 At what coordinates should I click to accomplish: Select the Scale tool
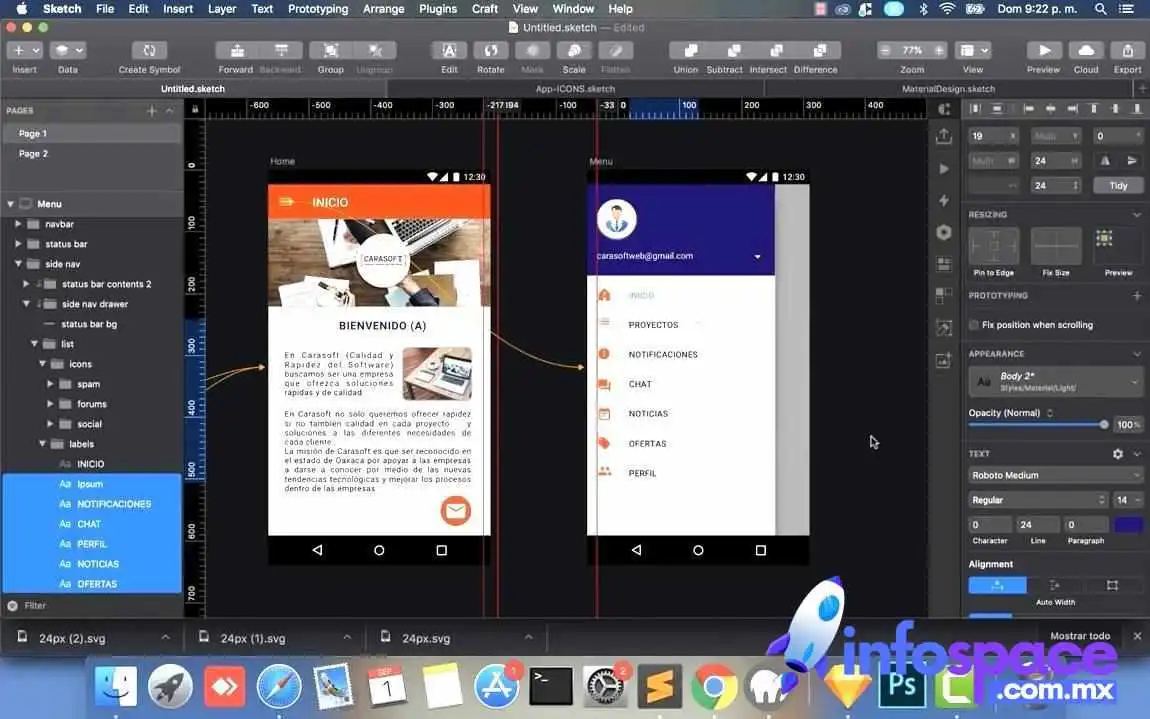[574, 51]
